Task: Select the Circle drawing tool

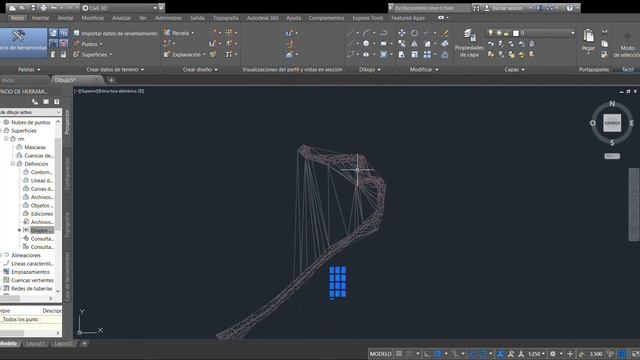Action: click(366, 44)
